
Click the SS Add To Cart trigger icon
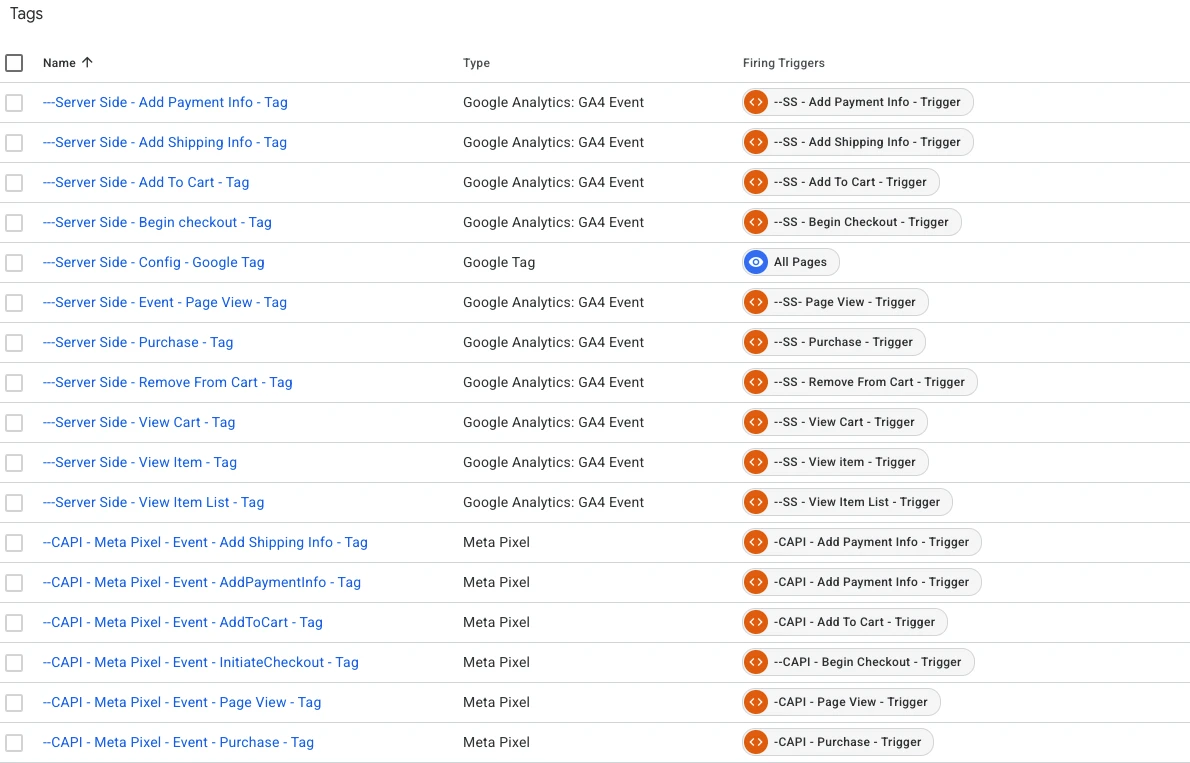[x=756, y=182]
